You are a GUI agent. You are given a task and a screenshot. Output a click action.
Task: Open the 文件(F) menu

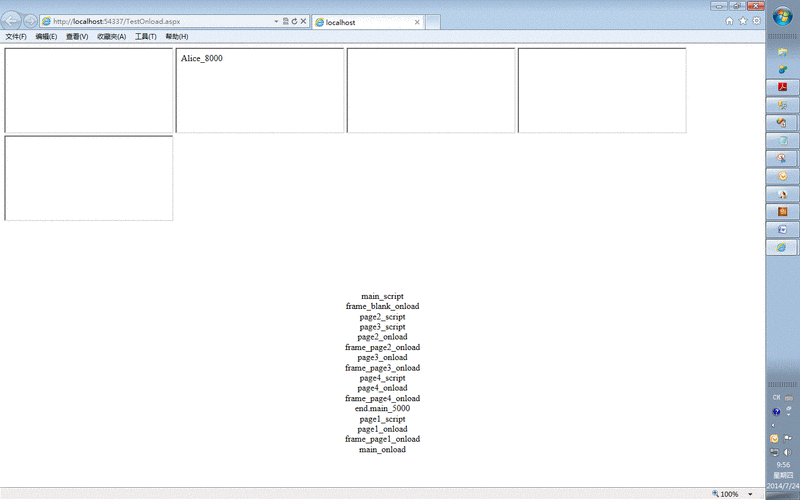pyautogui.click(x=16, y=36)
